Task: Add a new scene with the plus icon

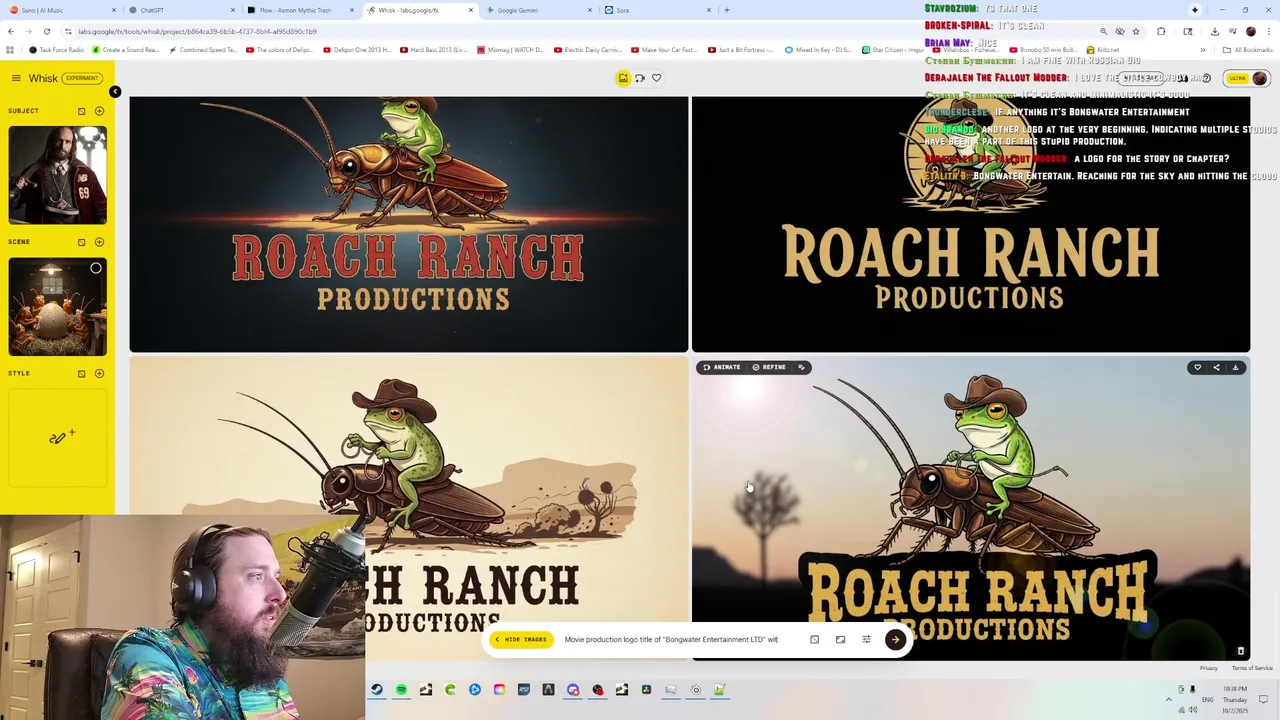Action: [99, 242]
